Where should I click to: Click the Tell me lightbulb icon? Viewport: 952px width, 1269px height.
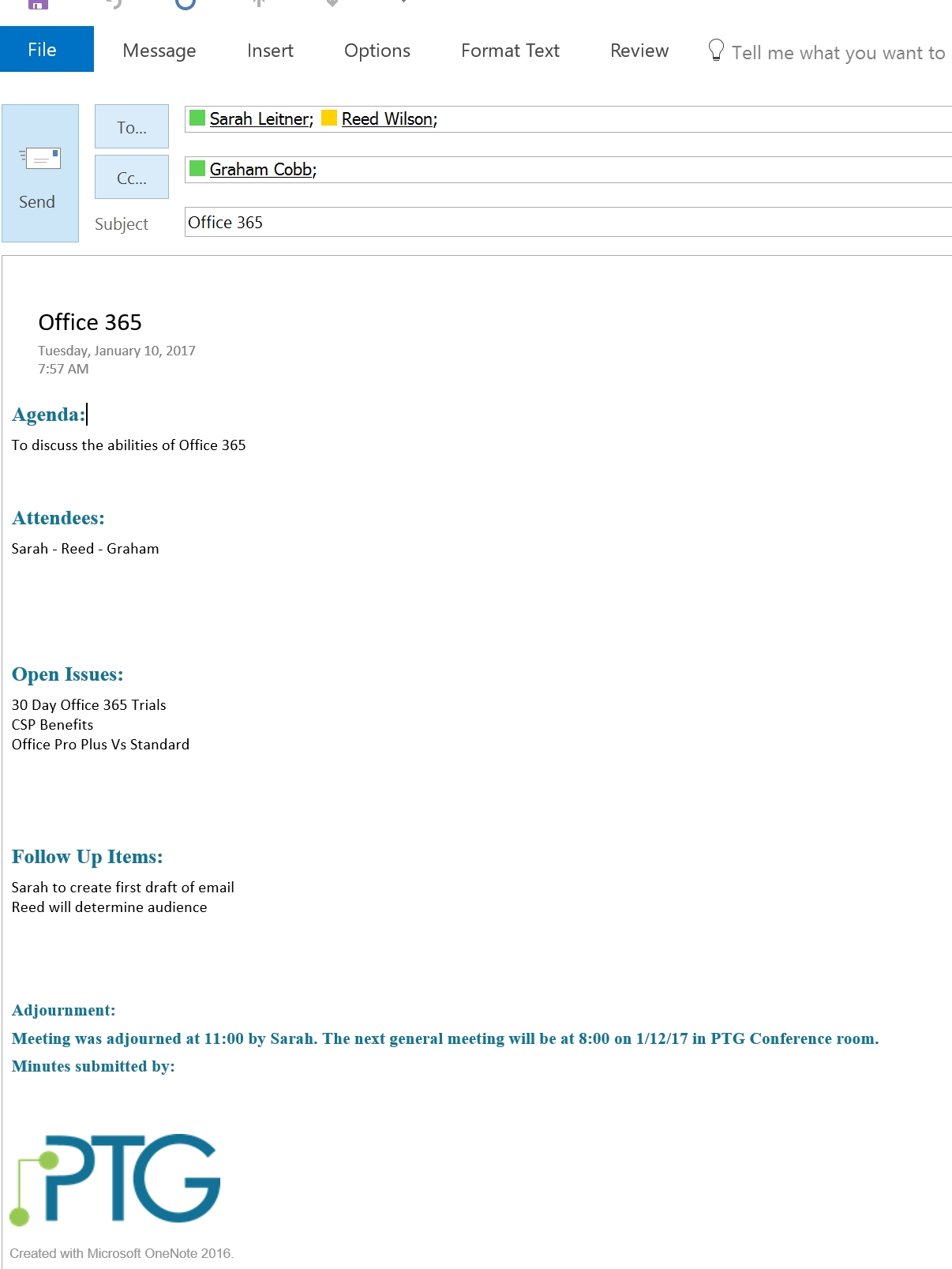tap(716, 51)
